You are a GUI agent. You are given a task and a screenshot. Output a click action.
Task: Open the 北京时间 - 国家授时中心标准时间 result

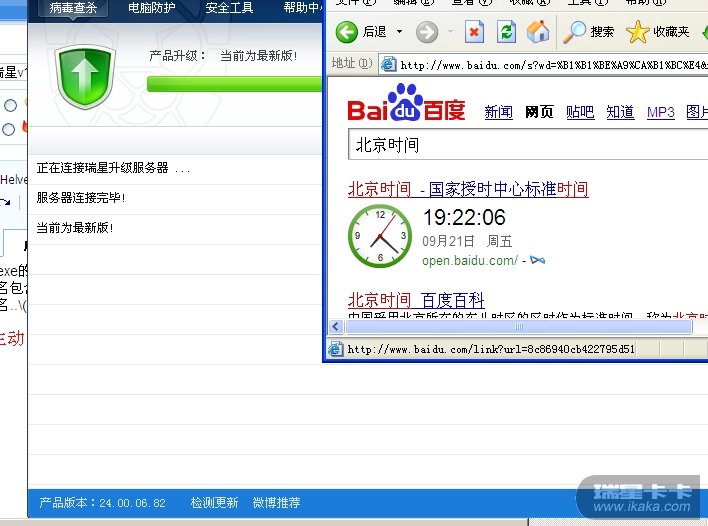pyautogui.click(x=468, y=189)
